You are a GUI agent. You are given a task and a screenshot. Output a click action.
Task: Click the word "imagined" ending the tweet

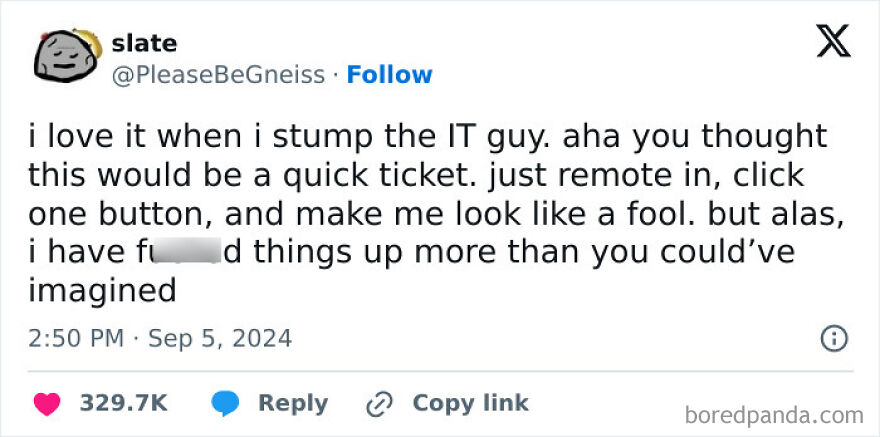pos(102,291)
